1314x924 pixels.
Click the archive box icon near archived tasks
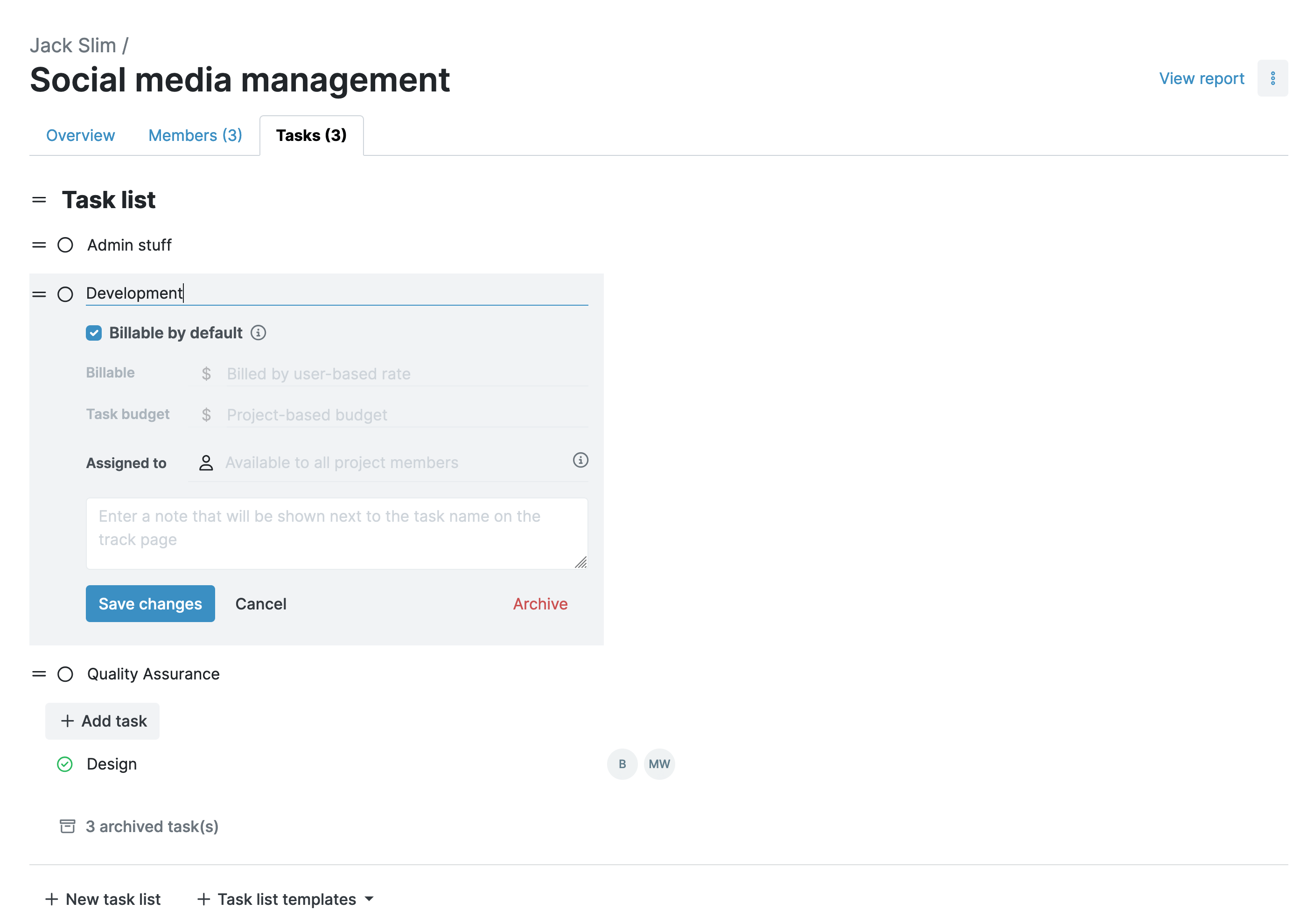click(67, 826)
